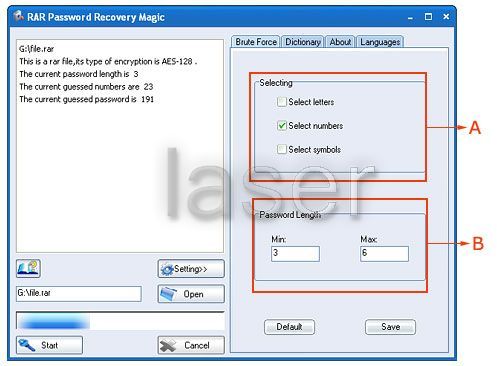The height and width of the screenshot is (366, 497).
Task: Open the Languages tab
Action: 380,42
